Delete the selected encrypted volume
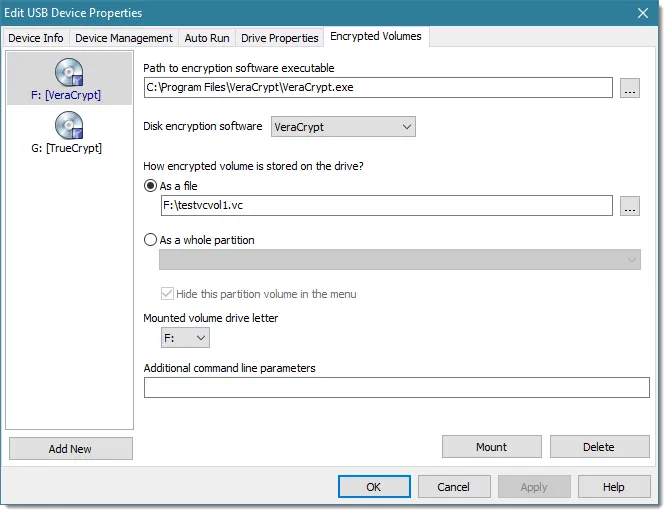 [599, 447]
